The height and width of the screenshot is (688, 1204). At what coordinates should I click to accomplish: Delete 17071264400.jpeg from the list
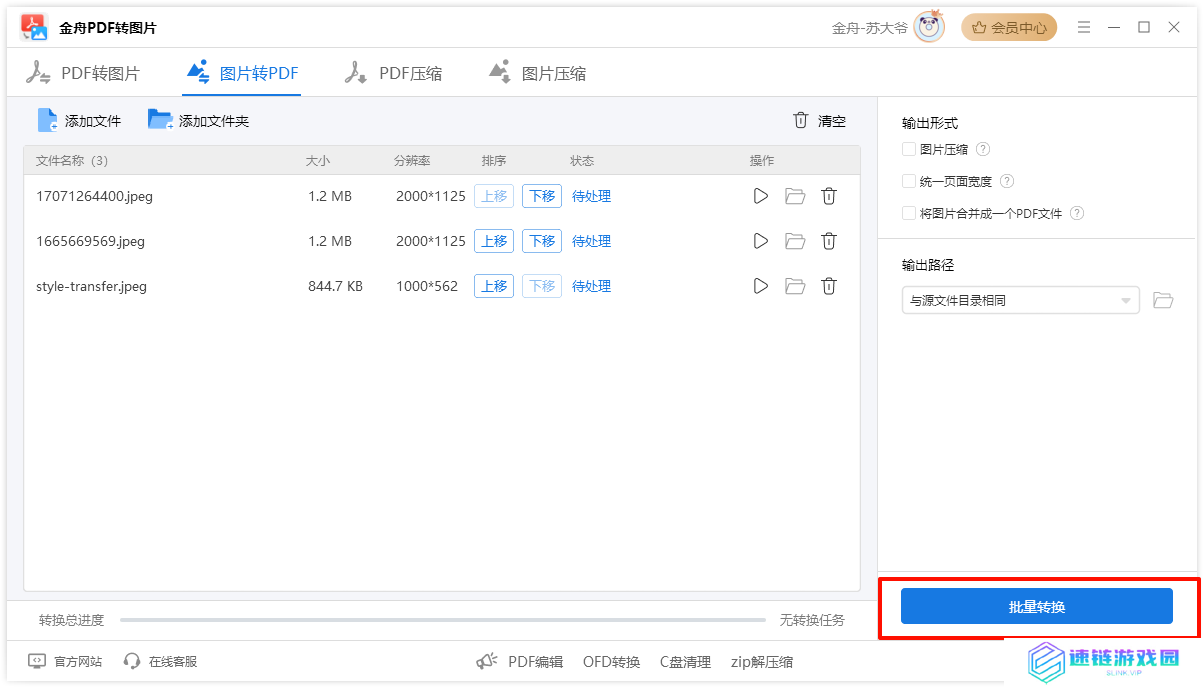[829, 196]
